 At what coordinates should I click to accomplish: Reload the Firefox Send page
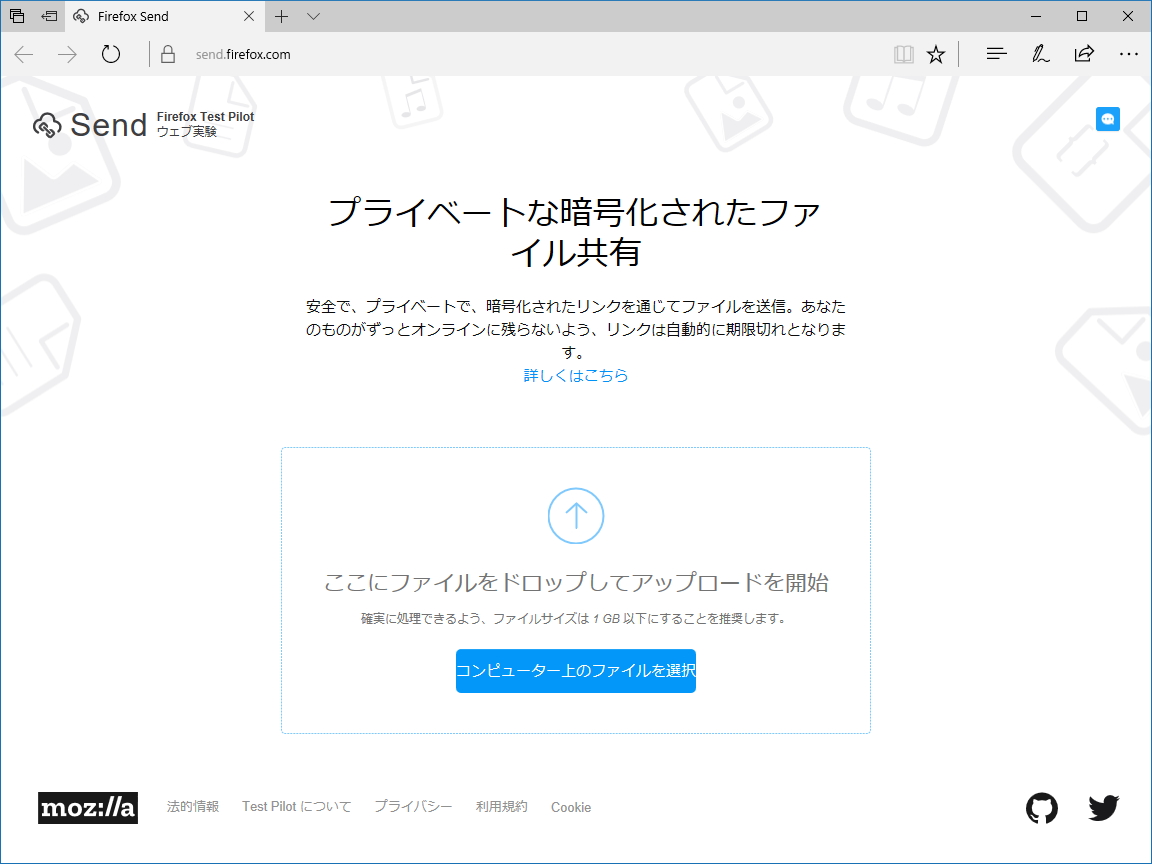pos(110,54)
